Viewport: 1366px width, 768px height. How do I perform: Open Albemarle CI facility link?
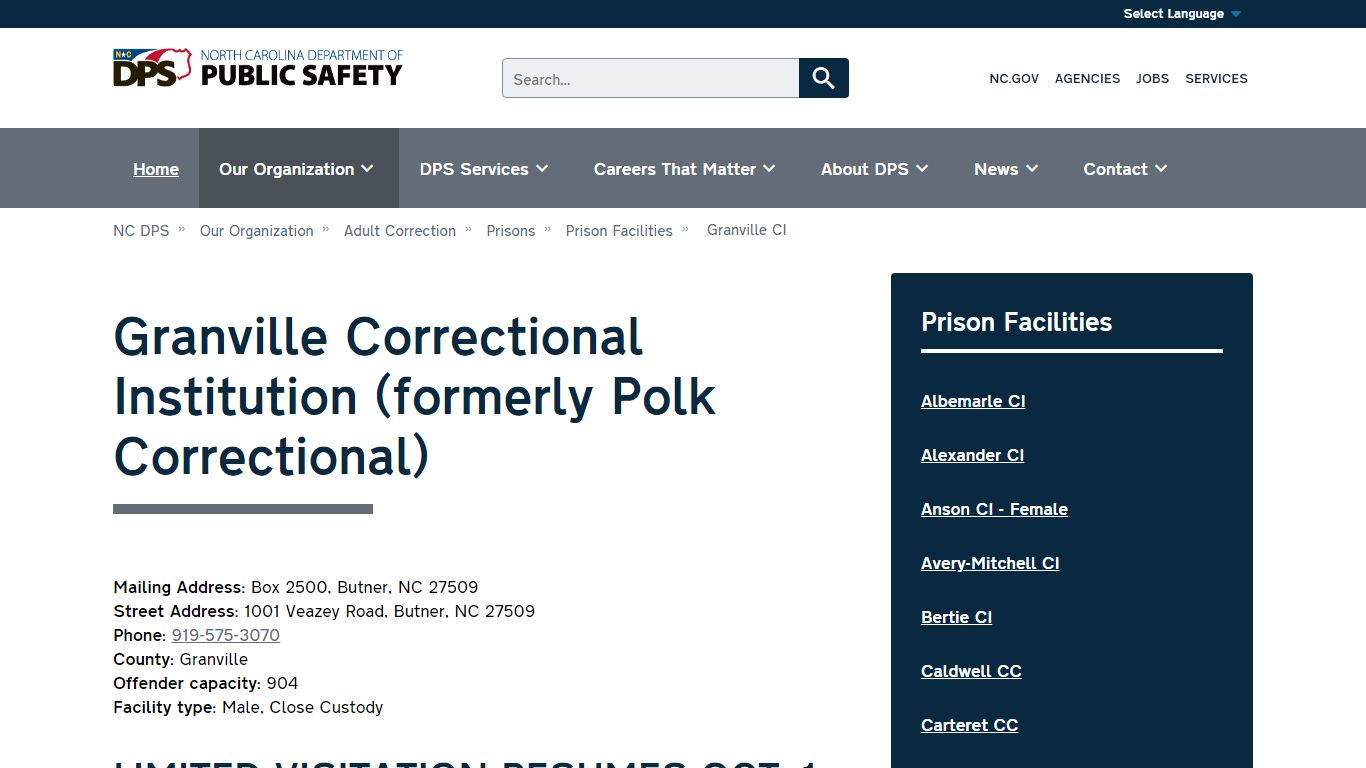click(973, 401)
